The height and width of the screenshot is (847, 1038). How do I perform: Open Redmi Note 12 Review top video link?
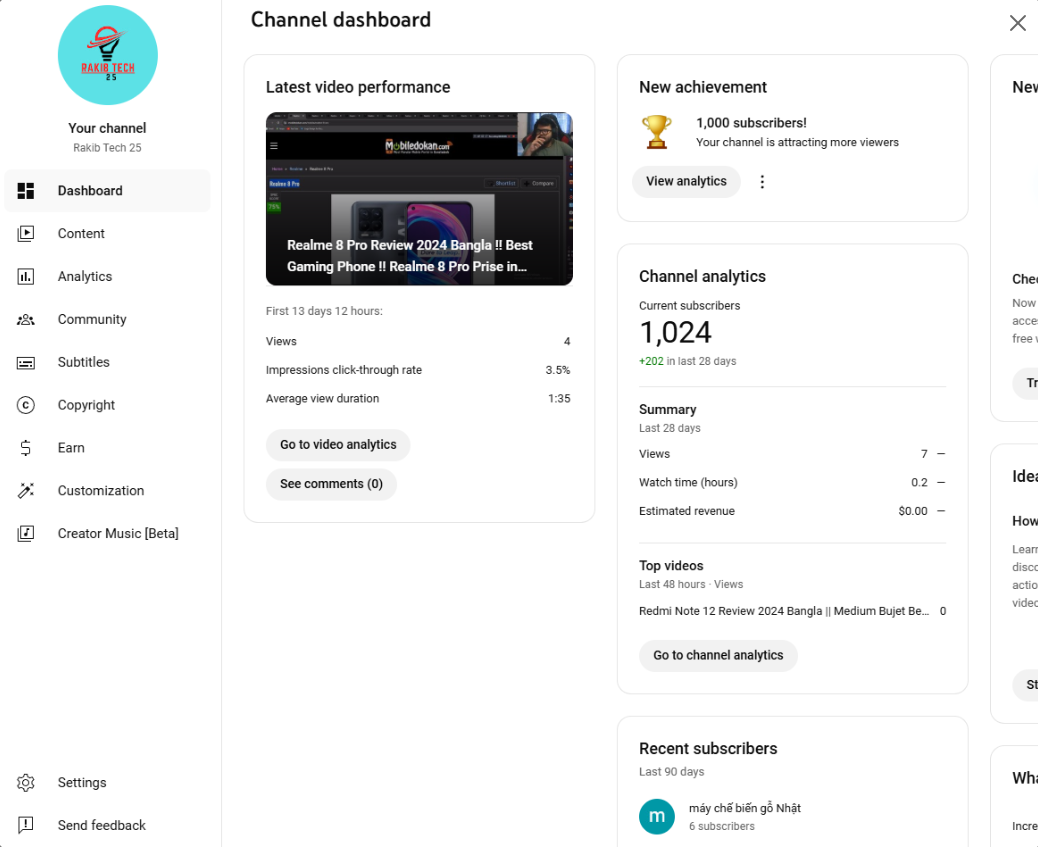pos(784,611)
